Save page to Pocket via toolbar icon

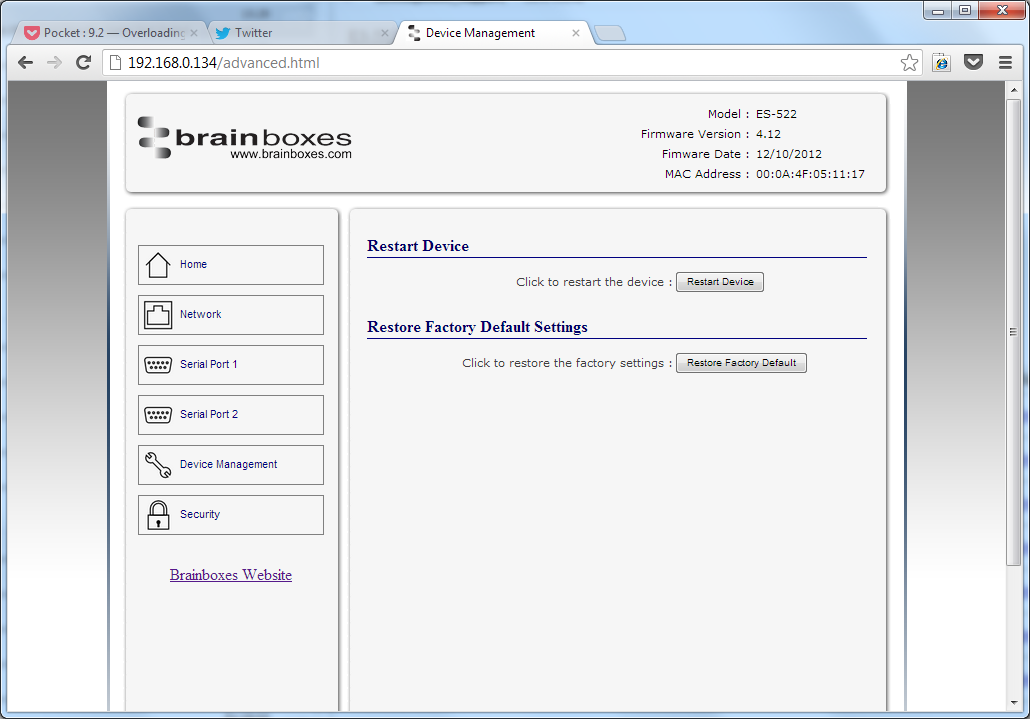(x=972, y=62)
